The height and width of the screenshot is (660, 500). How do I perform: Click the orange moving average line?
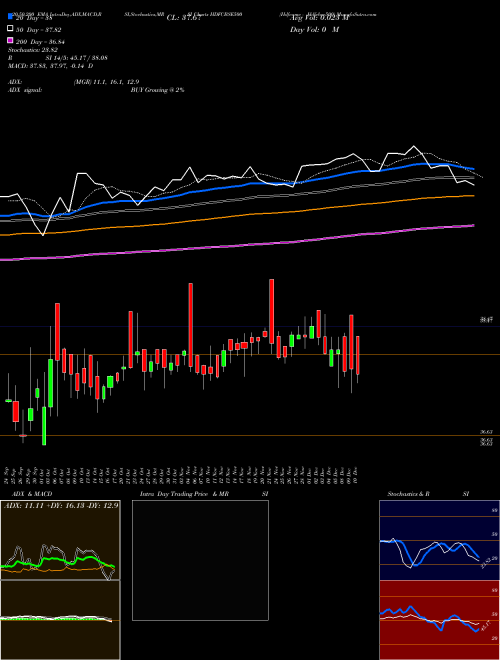click(x=237, y=215)
